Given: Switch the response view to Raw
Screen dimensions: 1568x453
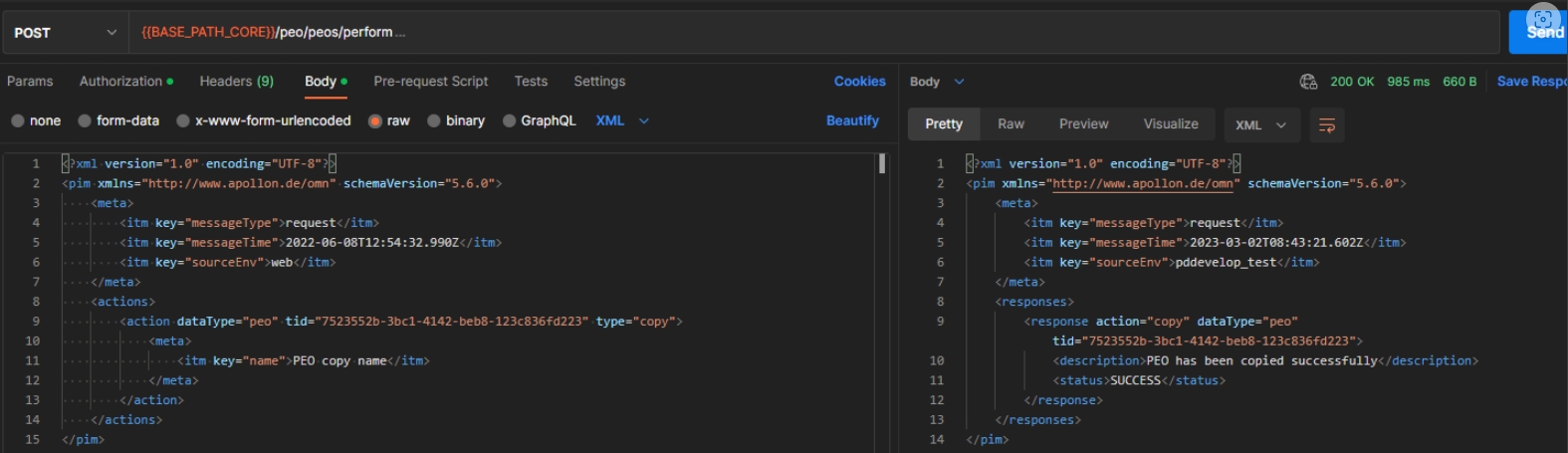Looking at the screenshot, I should [1010, 124].
